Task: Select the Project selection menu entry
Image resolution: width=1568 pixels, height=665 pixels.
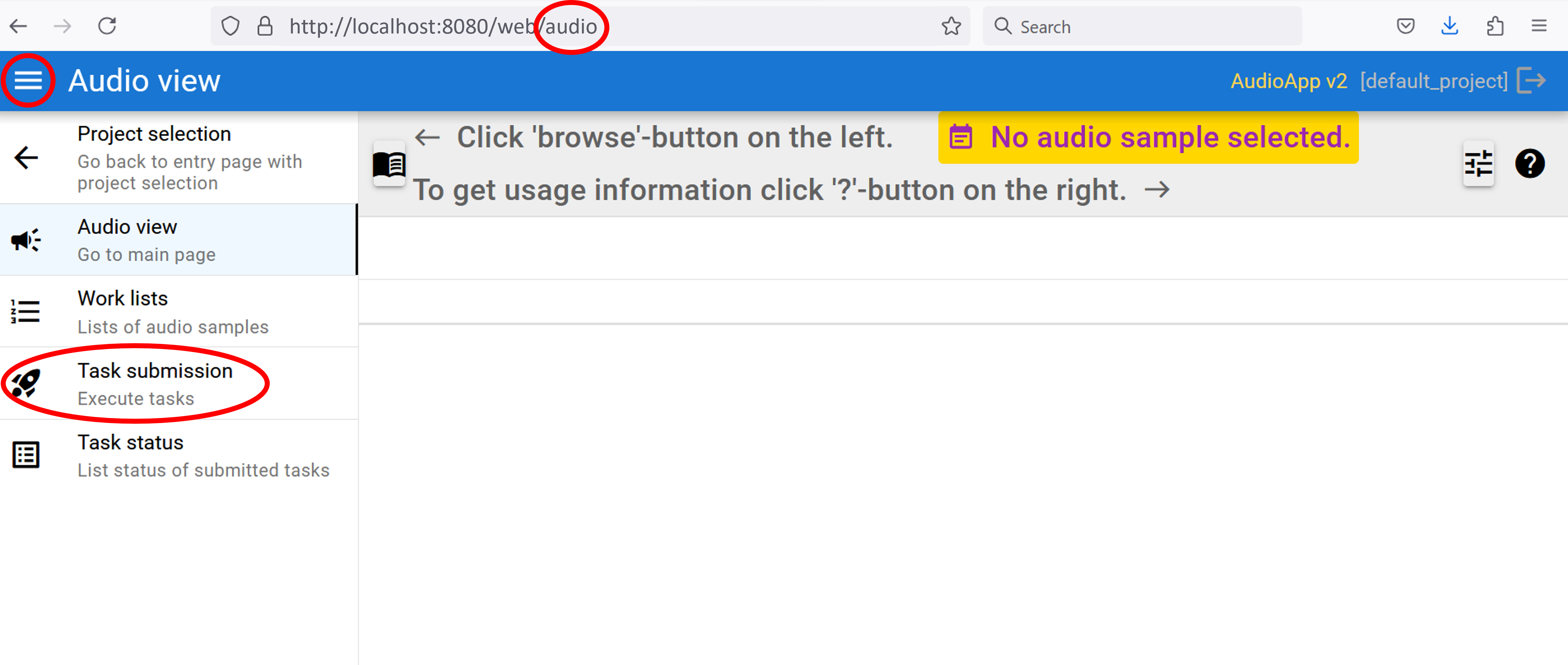Action: [x=179, y=158]
